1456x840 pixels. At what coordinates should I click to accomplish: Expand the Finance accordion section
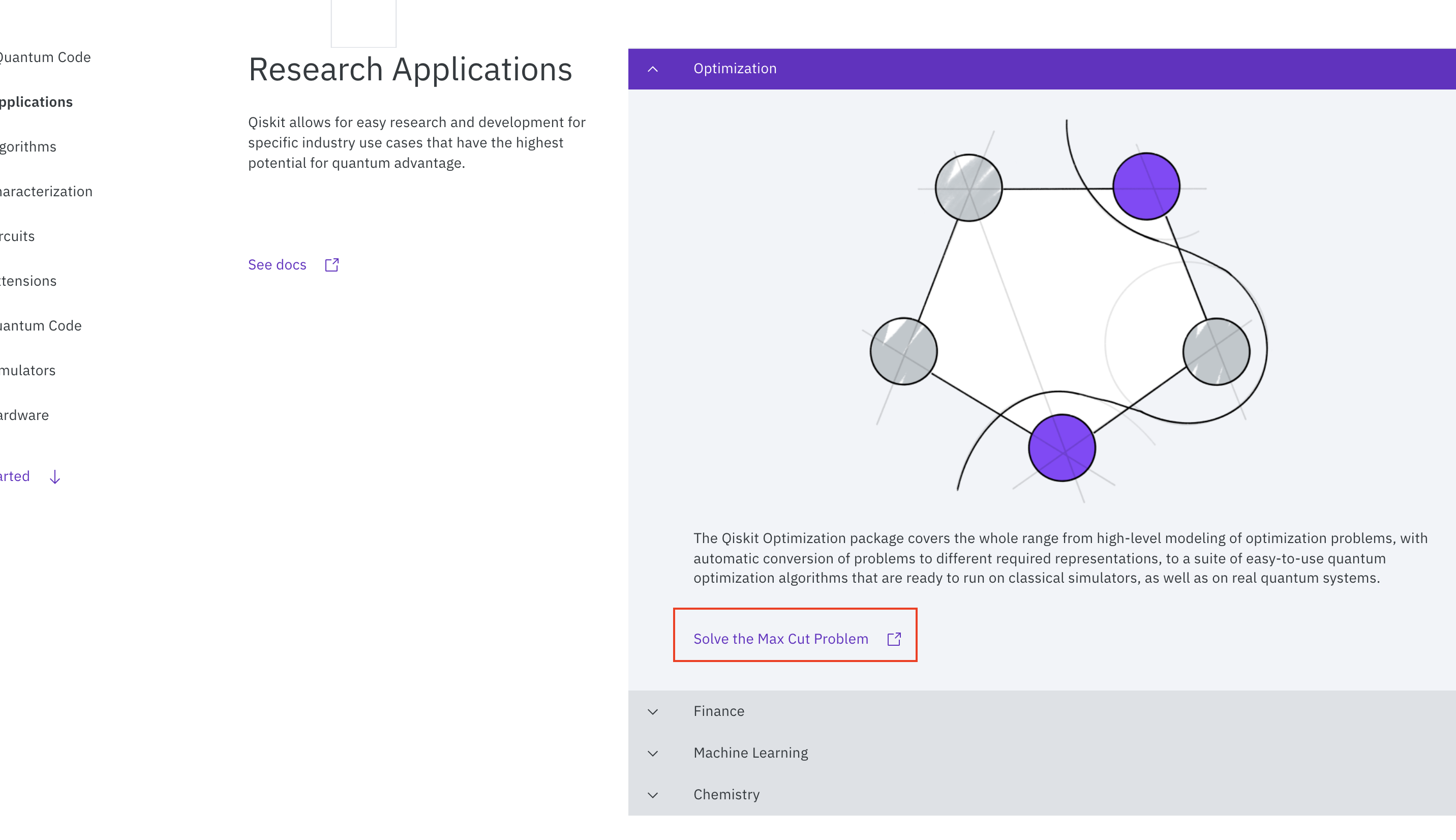[x=718, y=711]
